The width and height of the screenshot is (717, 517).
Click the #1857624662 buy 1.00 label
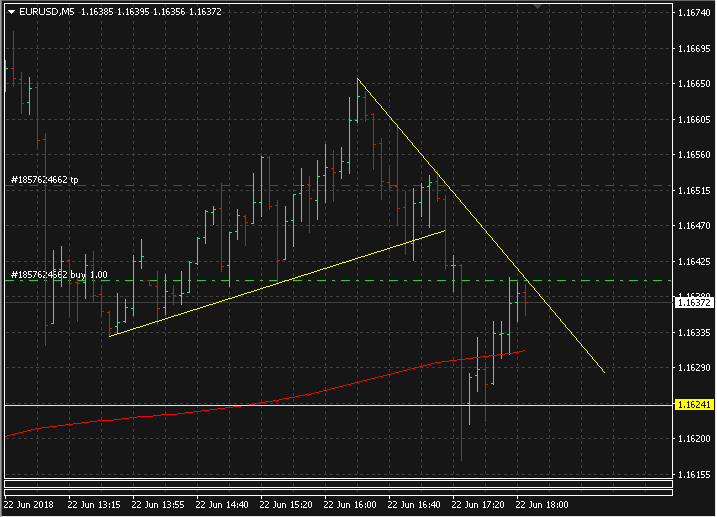pyautogui.click(x=59, y=274)
